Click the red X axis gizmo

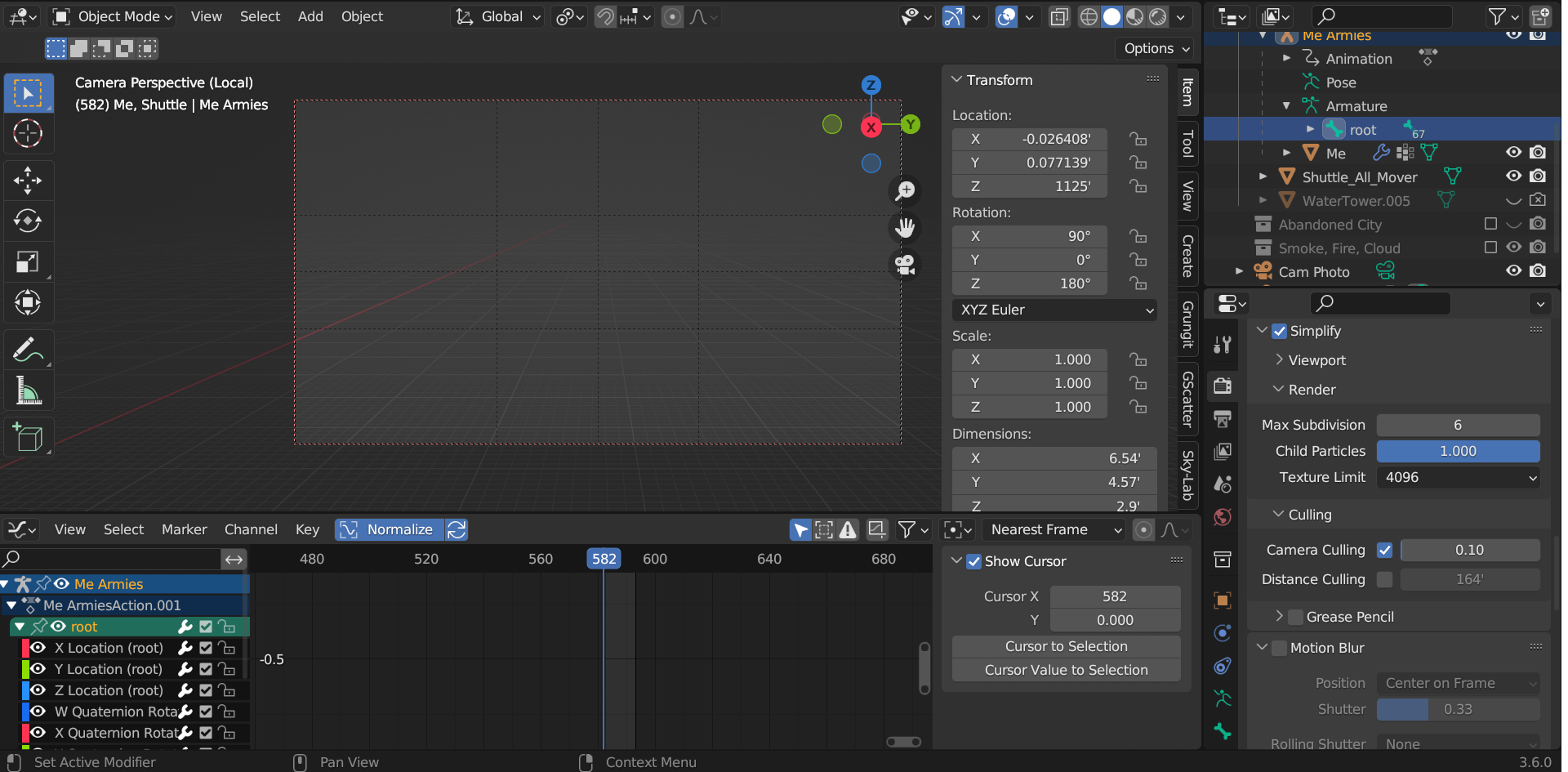(x=871, y=127)
